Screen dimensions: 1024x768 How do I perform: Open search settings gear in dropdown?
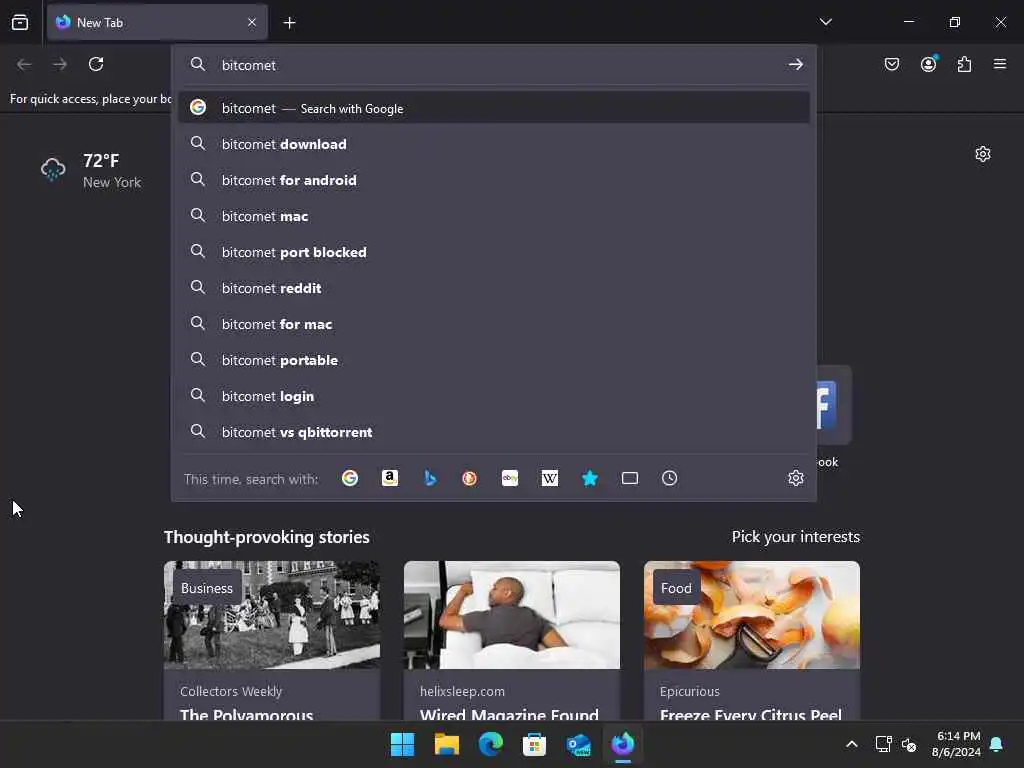(x=795, y=478)
